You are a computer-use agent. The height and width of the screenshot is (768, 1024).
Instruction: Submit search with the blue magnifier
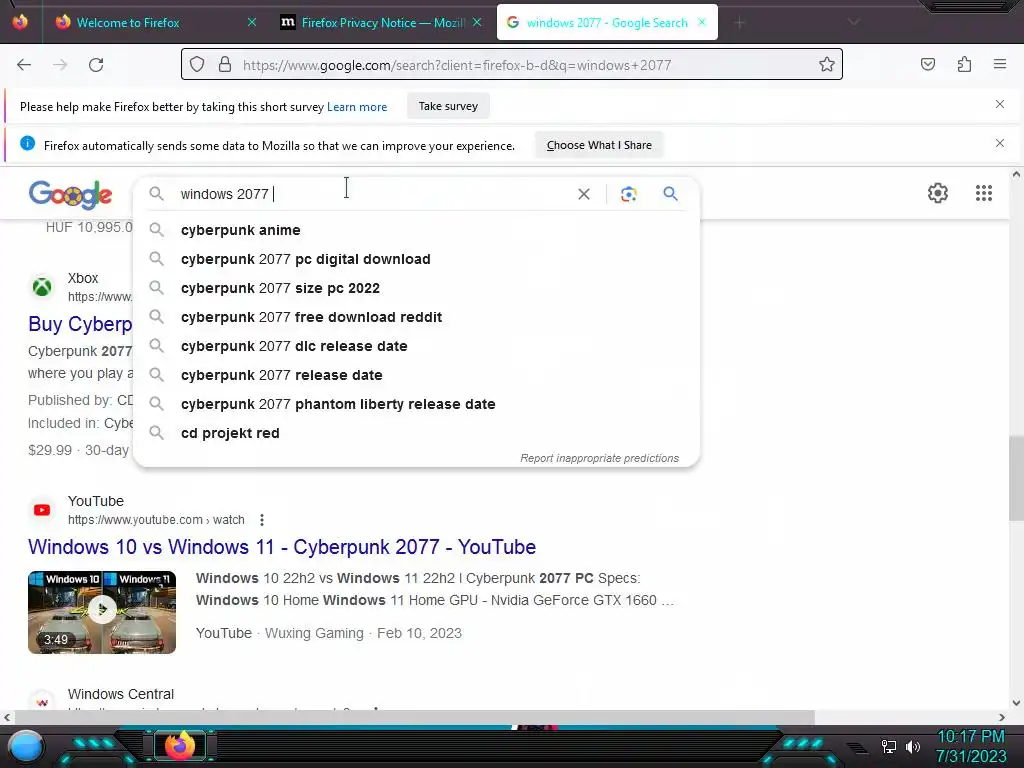(670, 194)
